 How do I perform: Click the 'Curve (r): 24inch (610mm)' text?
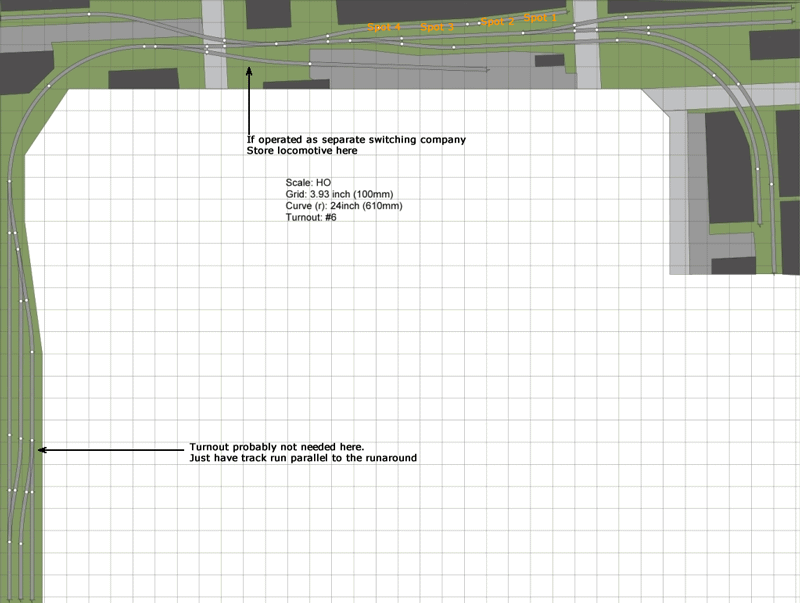[344, 206]
